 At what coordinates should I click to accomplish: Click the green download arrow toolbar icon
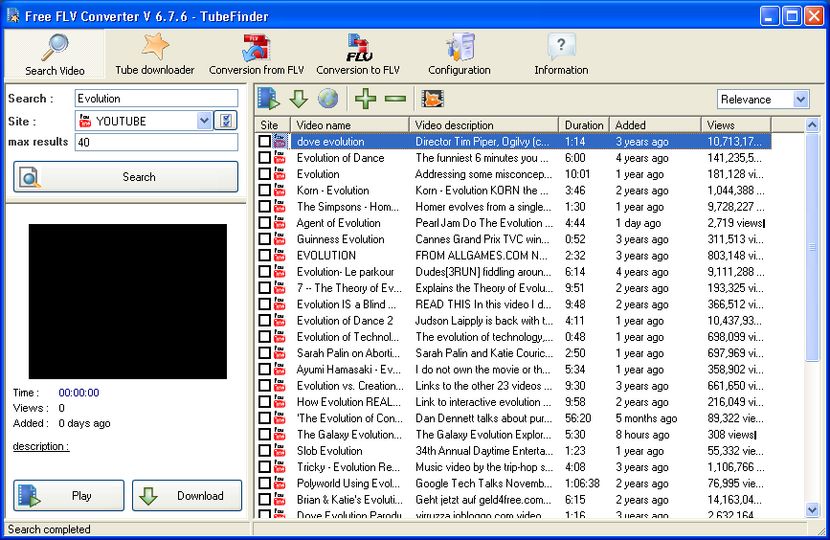click(299, 99)
